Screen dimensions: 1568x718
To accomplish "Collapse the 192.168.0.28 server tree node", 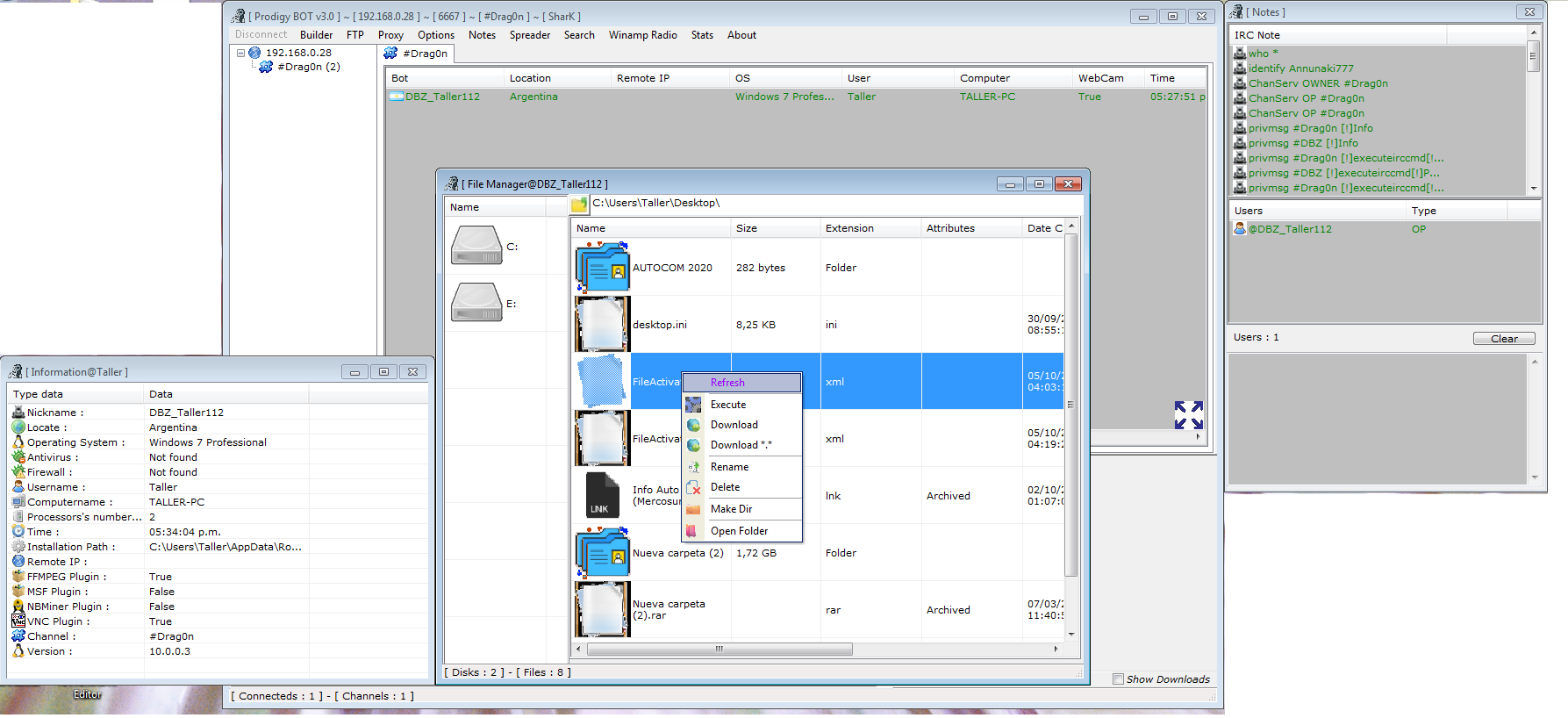I will (240, 53).
